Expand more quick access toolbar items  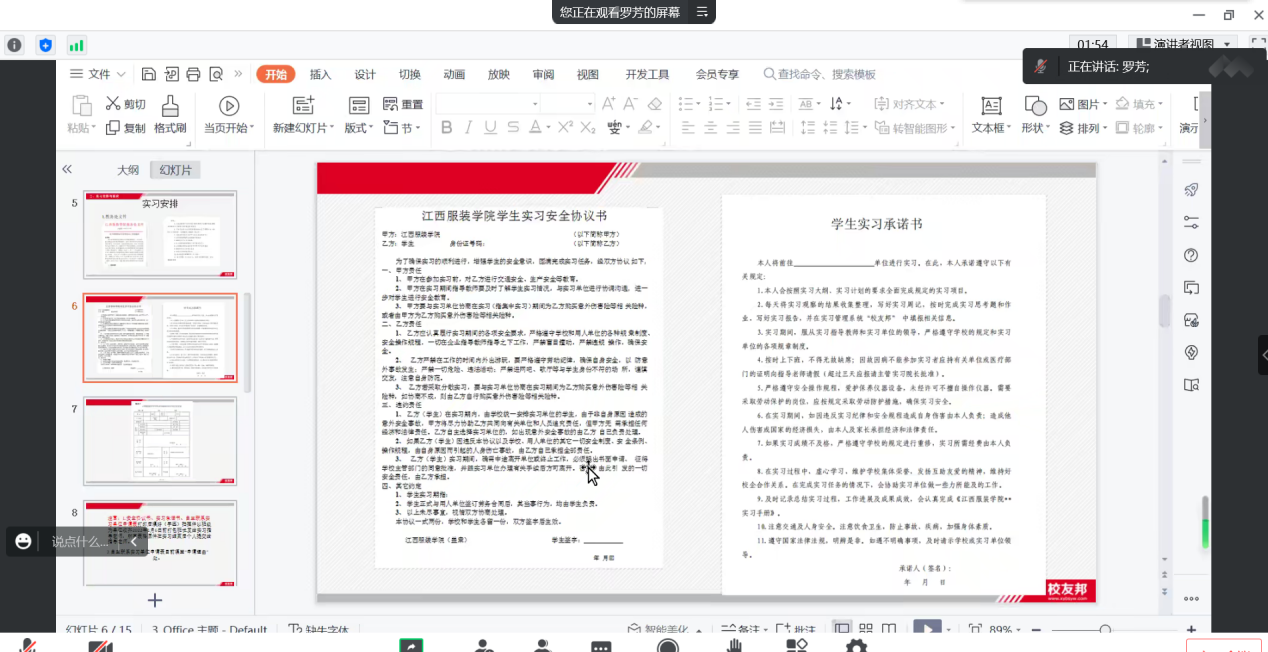click(x=238, y=74)
